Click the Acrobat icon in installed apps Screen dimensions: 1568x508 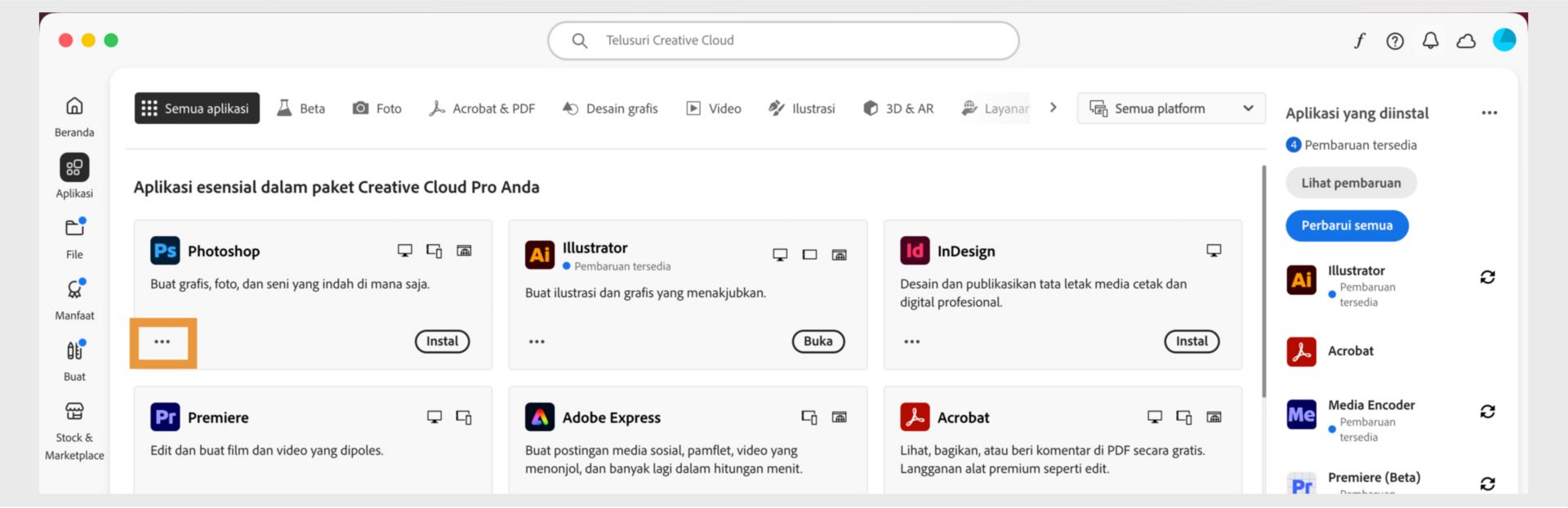tap(1301, 352)
